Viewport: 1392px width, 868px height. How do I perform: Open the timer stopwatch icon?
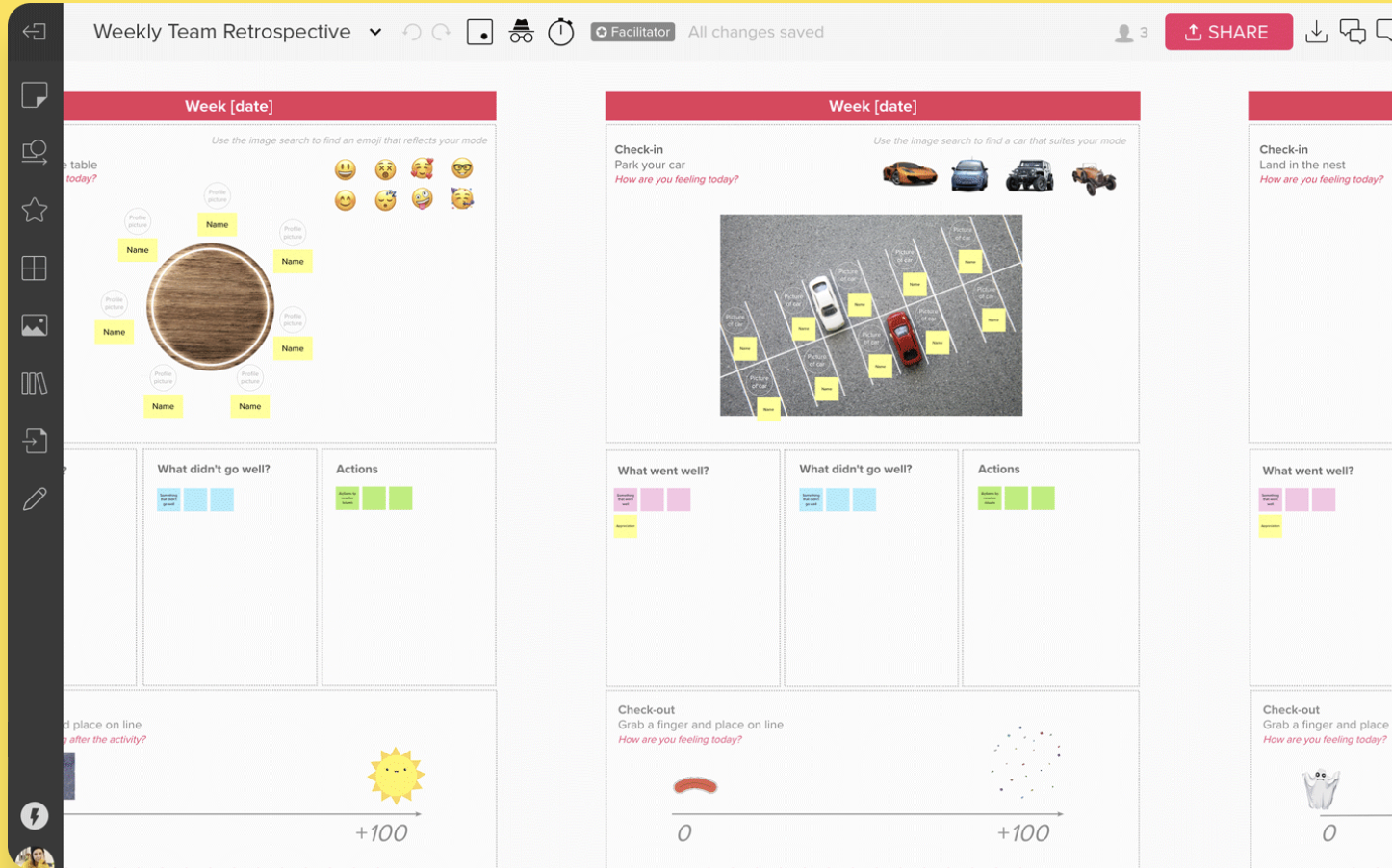click(x=560, y=32)
